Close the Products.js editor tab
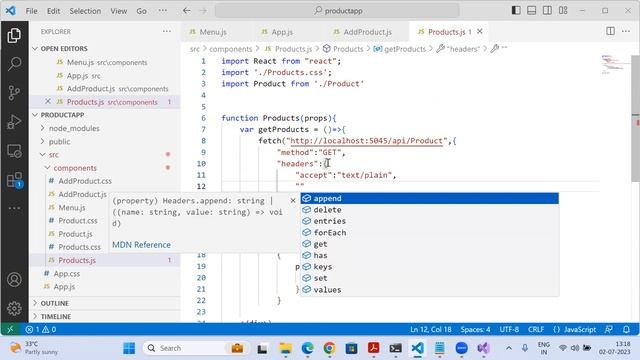Viewport: 640px width, 360px height. tap(480, 31)
